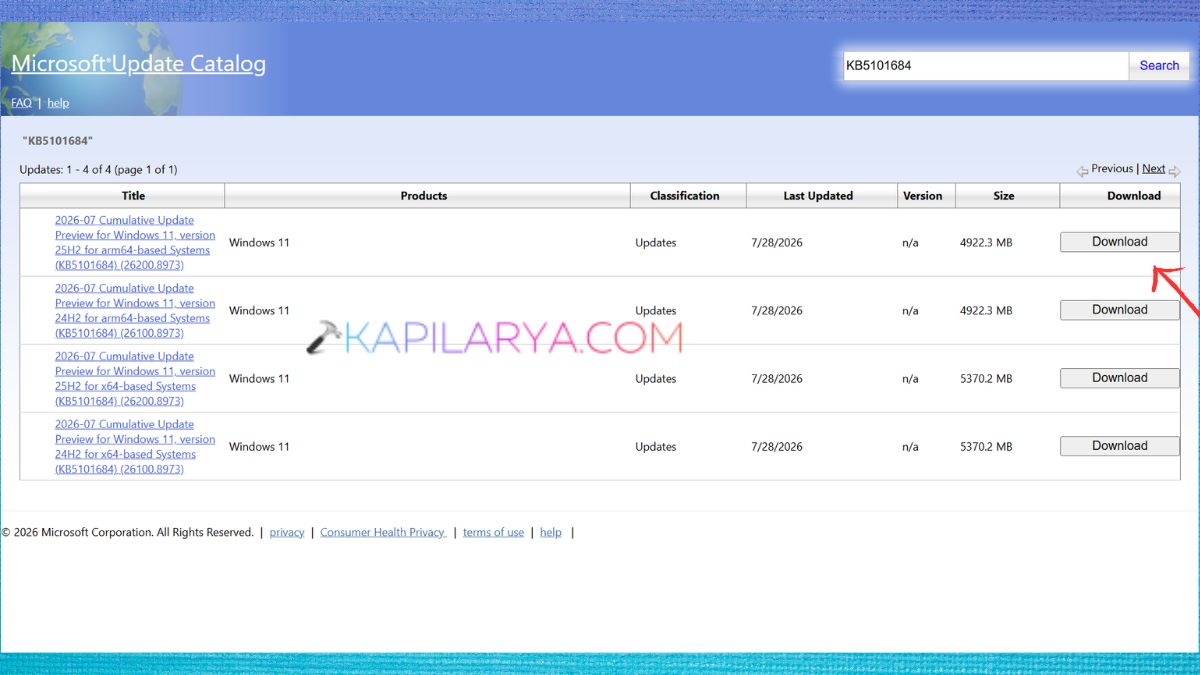Sort by the Classification column header

coord(684,196)
